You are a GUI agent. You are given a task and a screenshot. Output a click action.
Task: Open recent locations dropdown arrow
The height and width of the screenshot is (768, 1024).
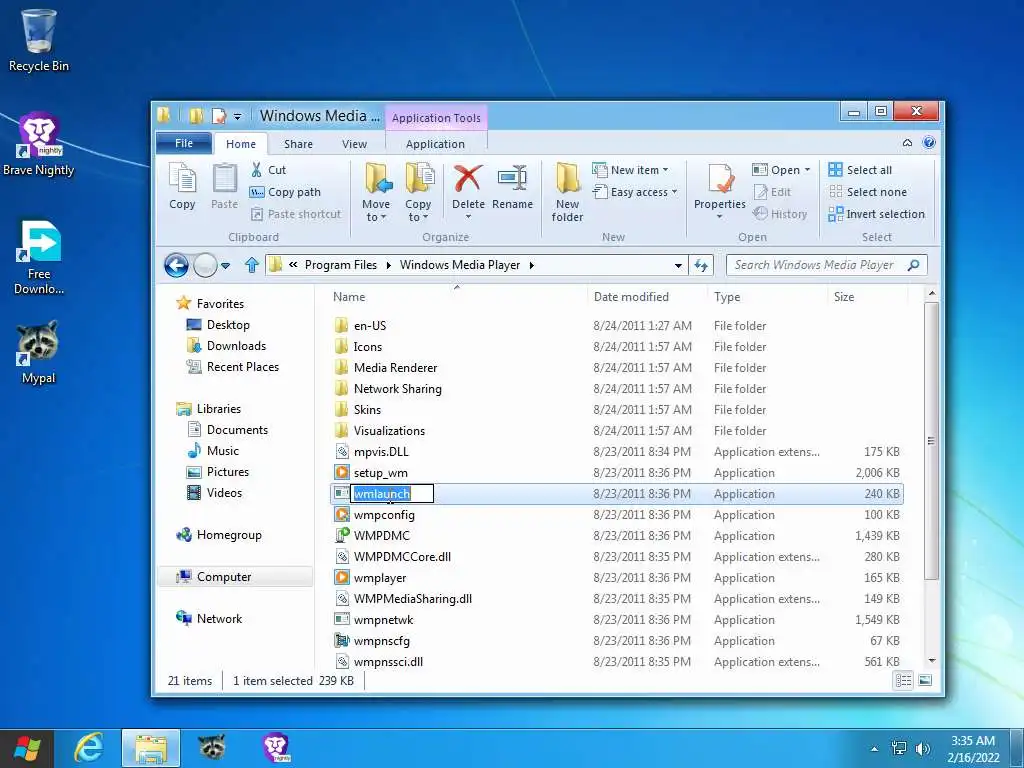[225, 266]
